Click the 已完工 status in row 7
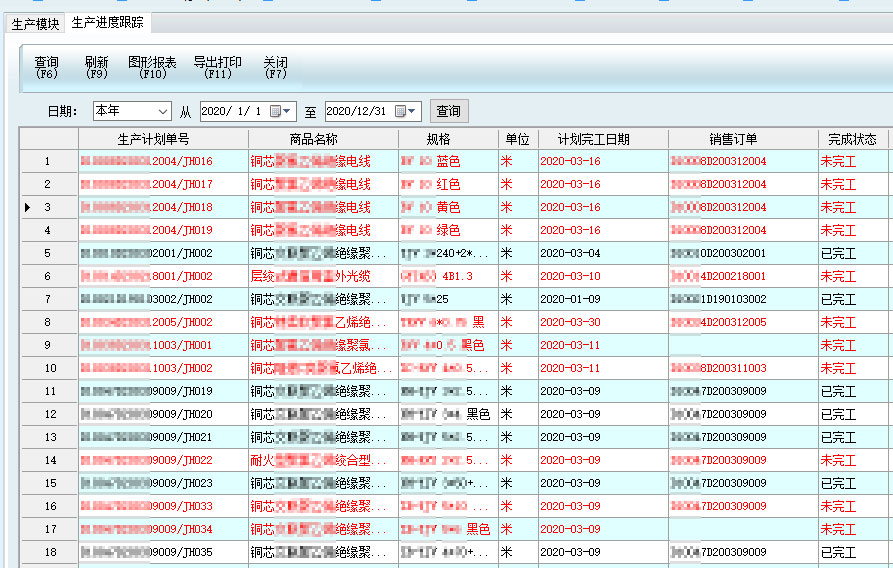 click(853, 299)
